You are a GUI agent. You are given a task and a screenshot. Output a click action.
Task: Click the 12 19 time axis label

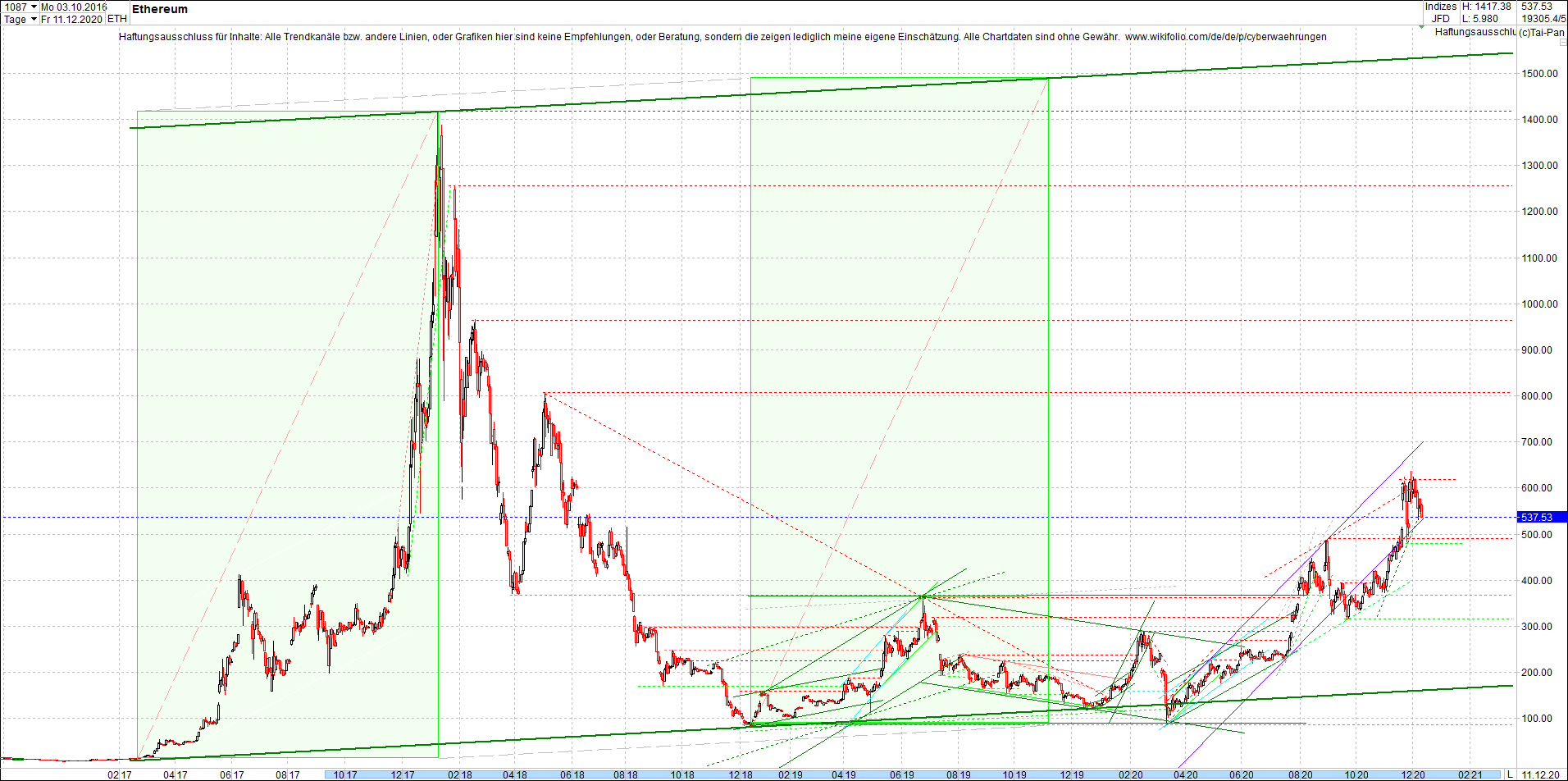[1072, 774]
